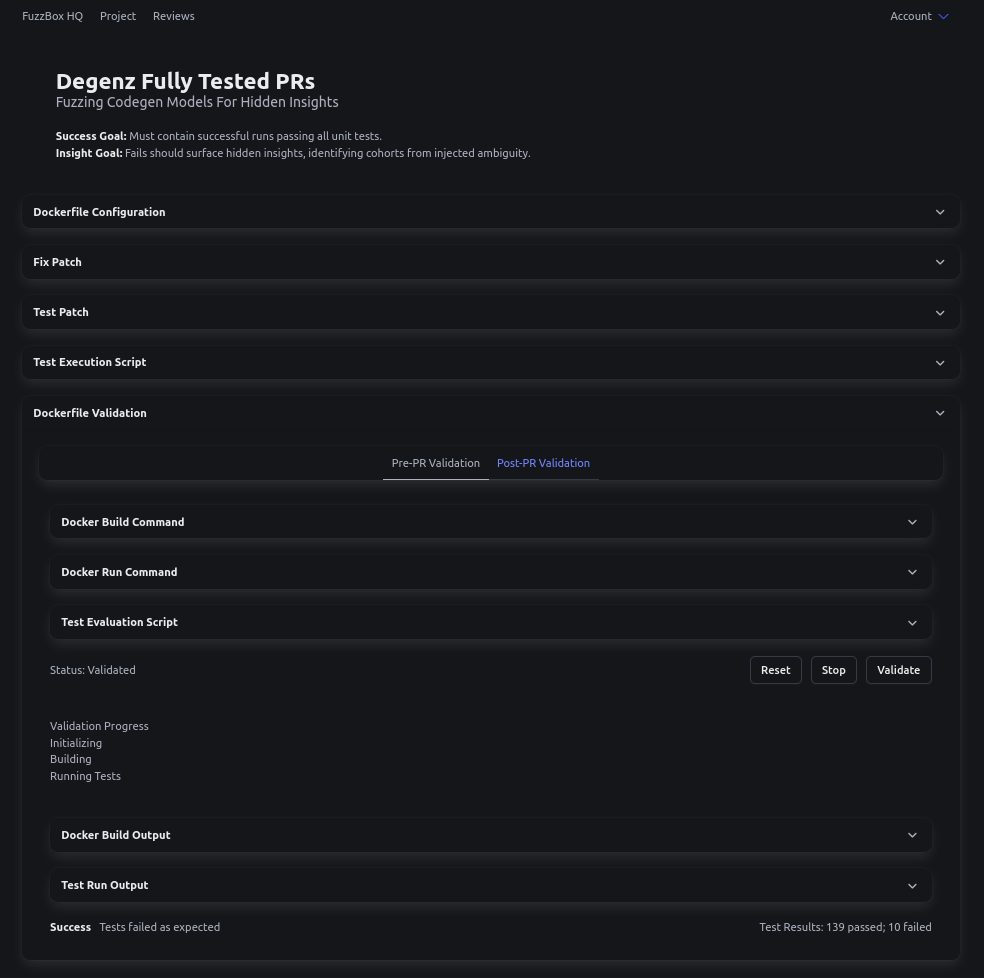Click the Test Results summary text
Image resolution: width=984 pixels, height=978 pixels.
pyautogui.click(x=845, y=927)
